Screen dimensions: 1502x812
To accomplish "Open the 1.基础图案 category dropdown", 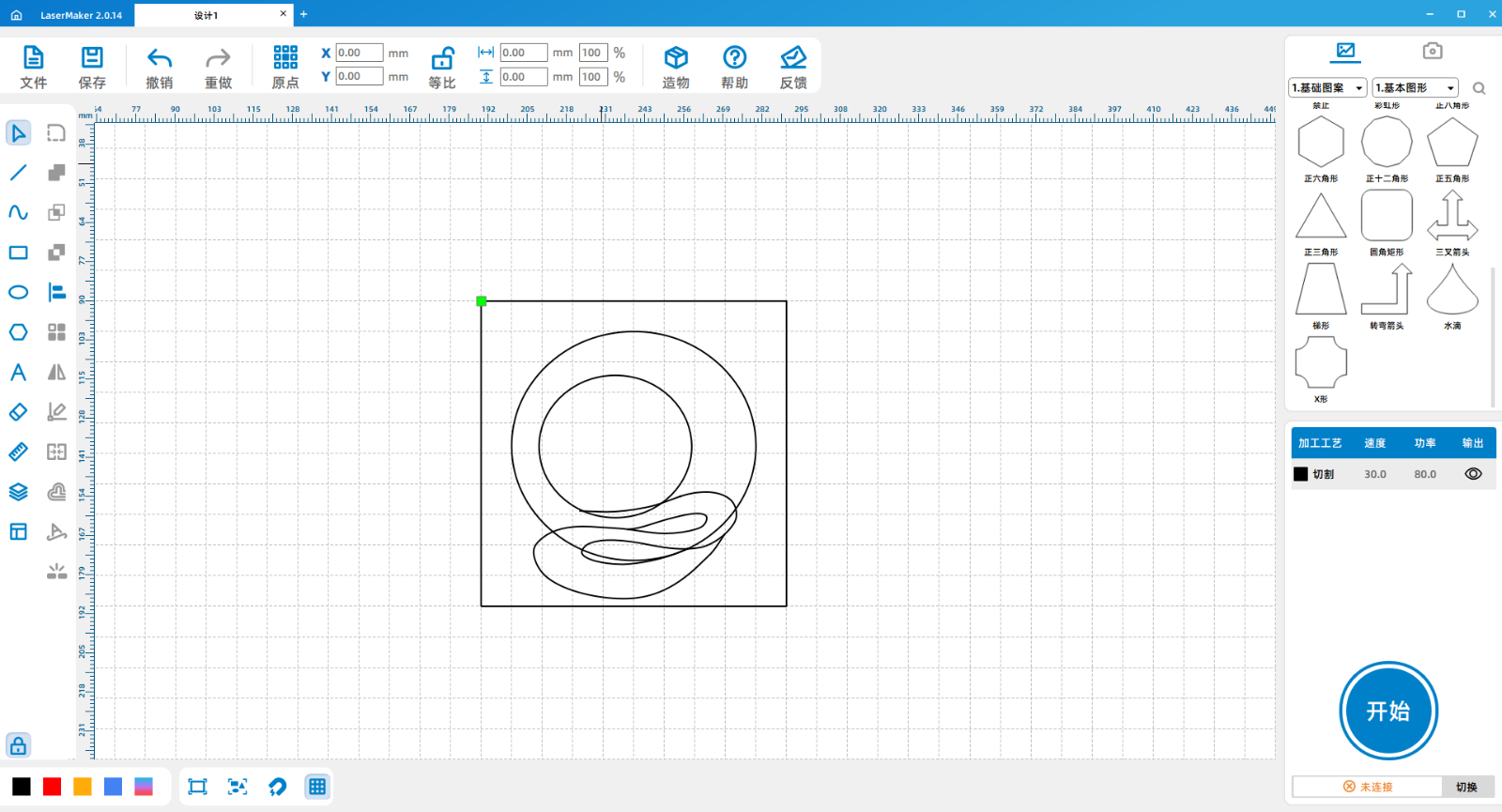I will tap(1327, 88).
